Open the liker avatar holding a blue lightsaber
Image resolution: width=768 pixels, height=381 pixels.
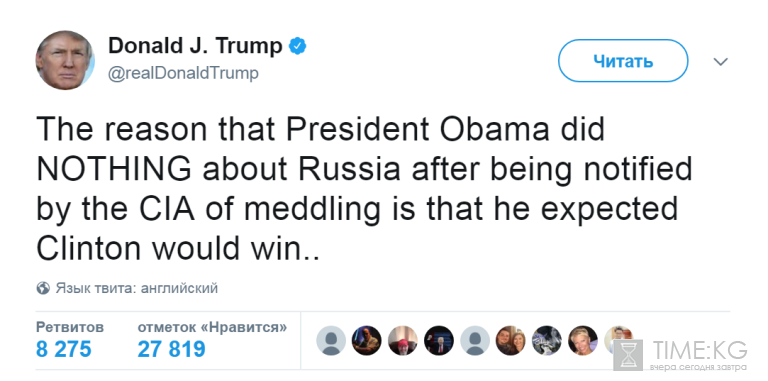click(x=366, y=340)
